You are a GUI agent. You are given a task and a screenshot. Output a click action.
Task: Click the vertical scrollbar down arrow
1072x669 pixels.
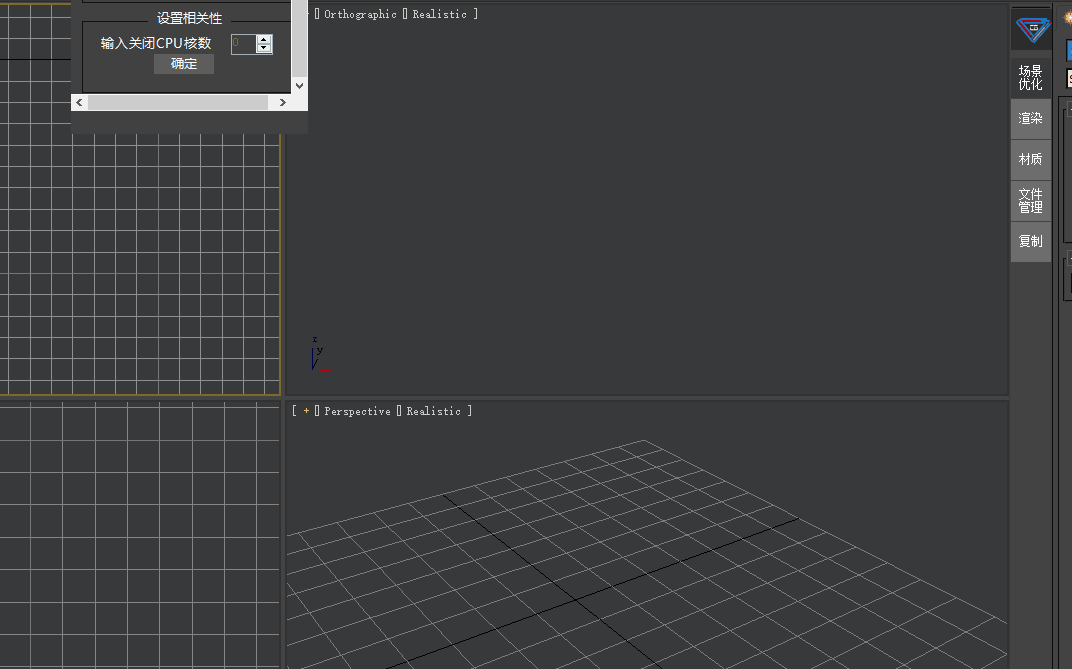pos(300,87)
